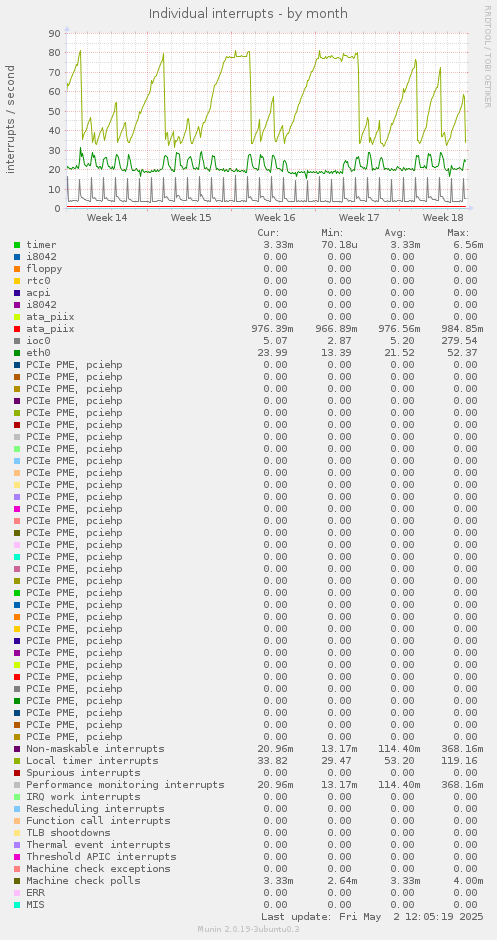Click the Machine check polls label

click(83, 880)
